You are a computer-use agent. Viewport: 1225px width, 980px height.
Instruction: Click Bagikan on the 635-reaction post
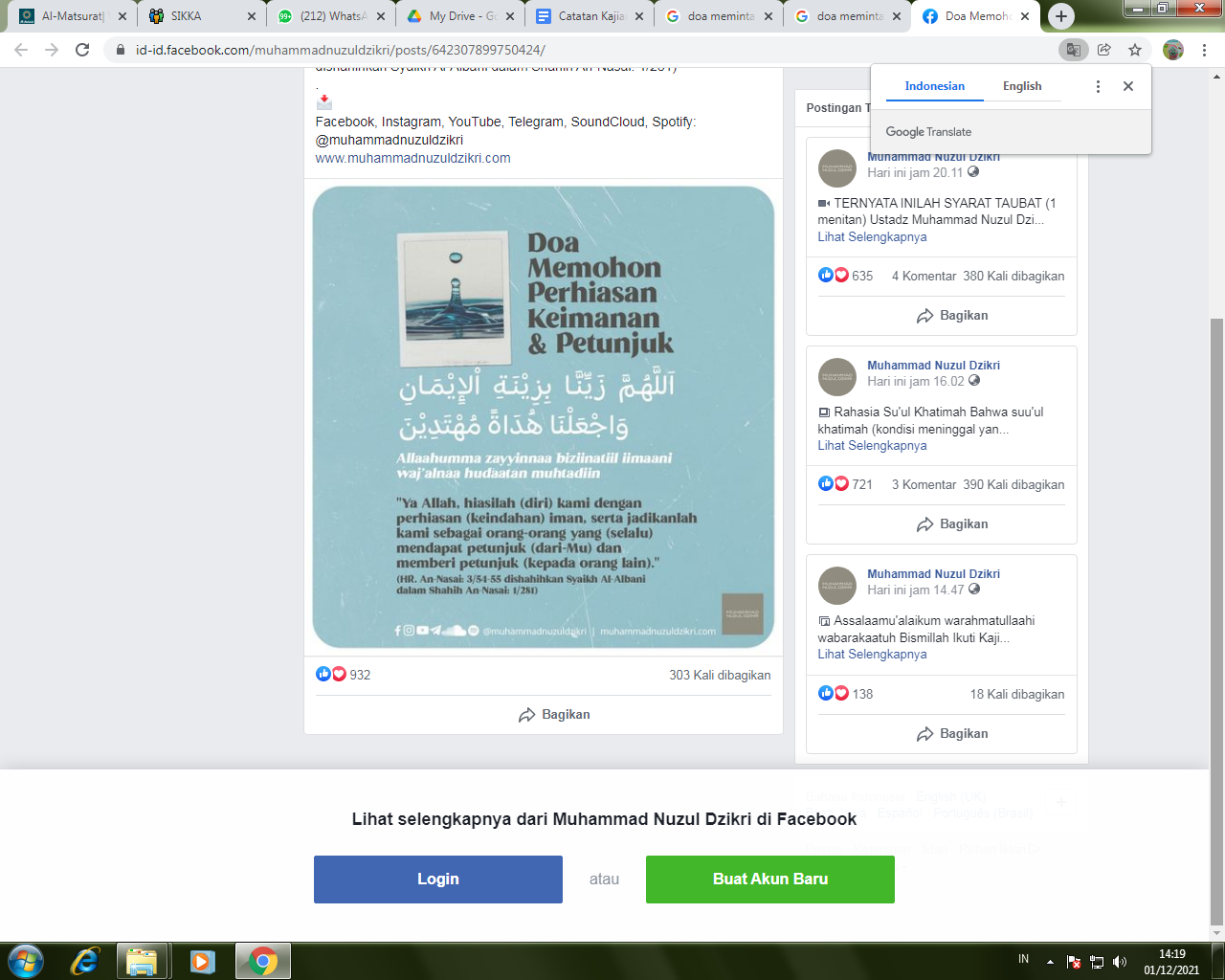(952, 316)
